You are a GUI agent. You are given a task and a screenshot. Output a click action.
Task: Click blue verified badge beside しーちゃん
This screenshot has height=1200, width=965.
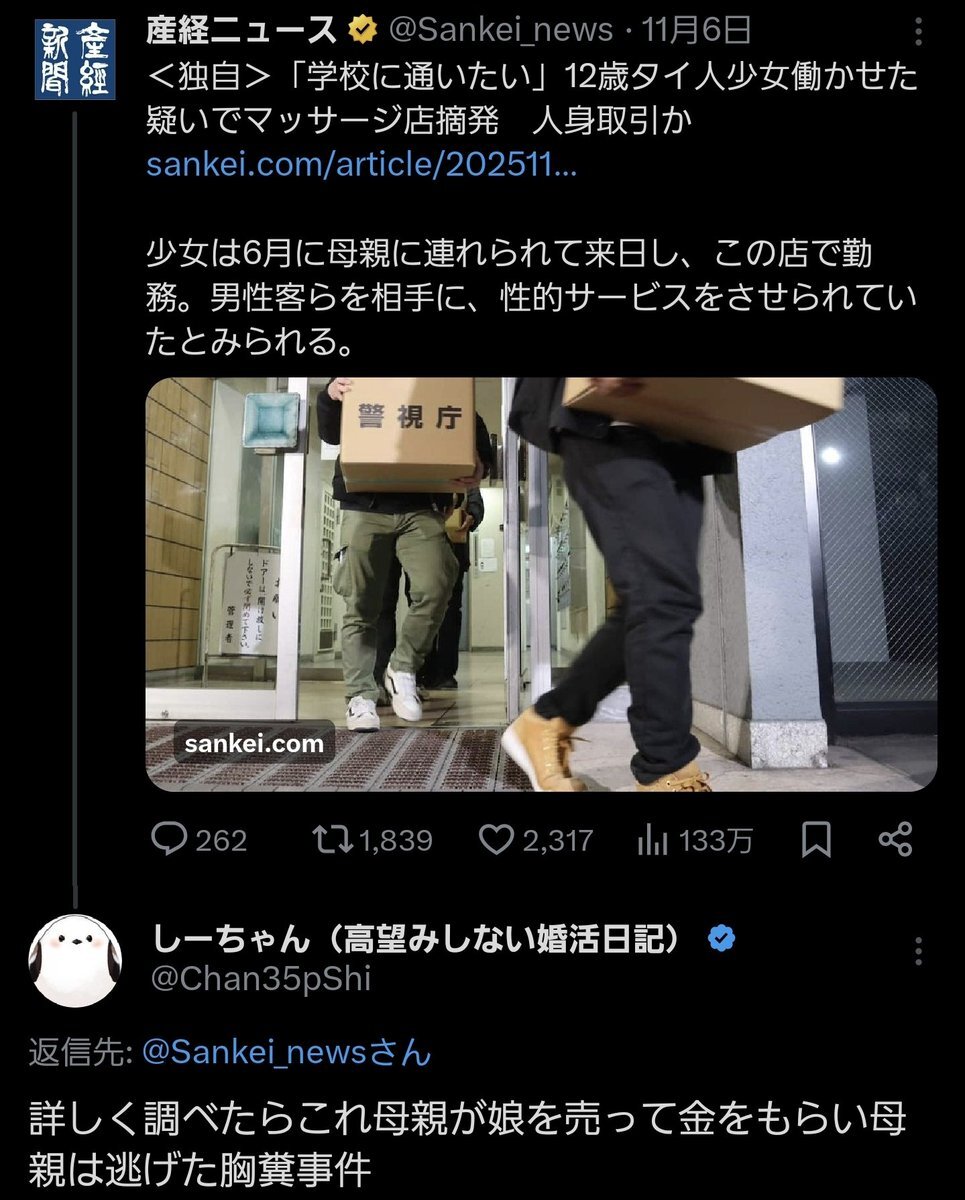tap(721, 938)
